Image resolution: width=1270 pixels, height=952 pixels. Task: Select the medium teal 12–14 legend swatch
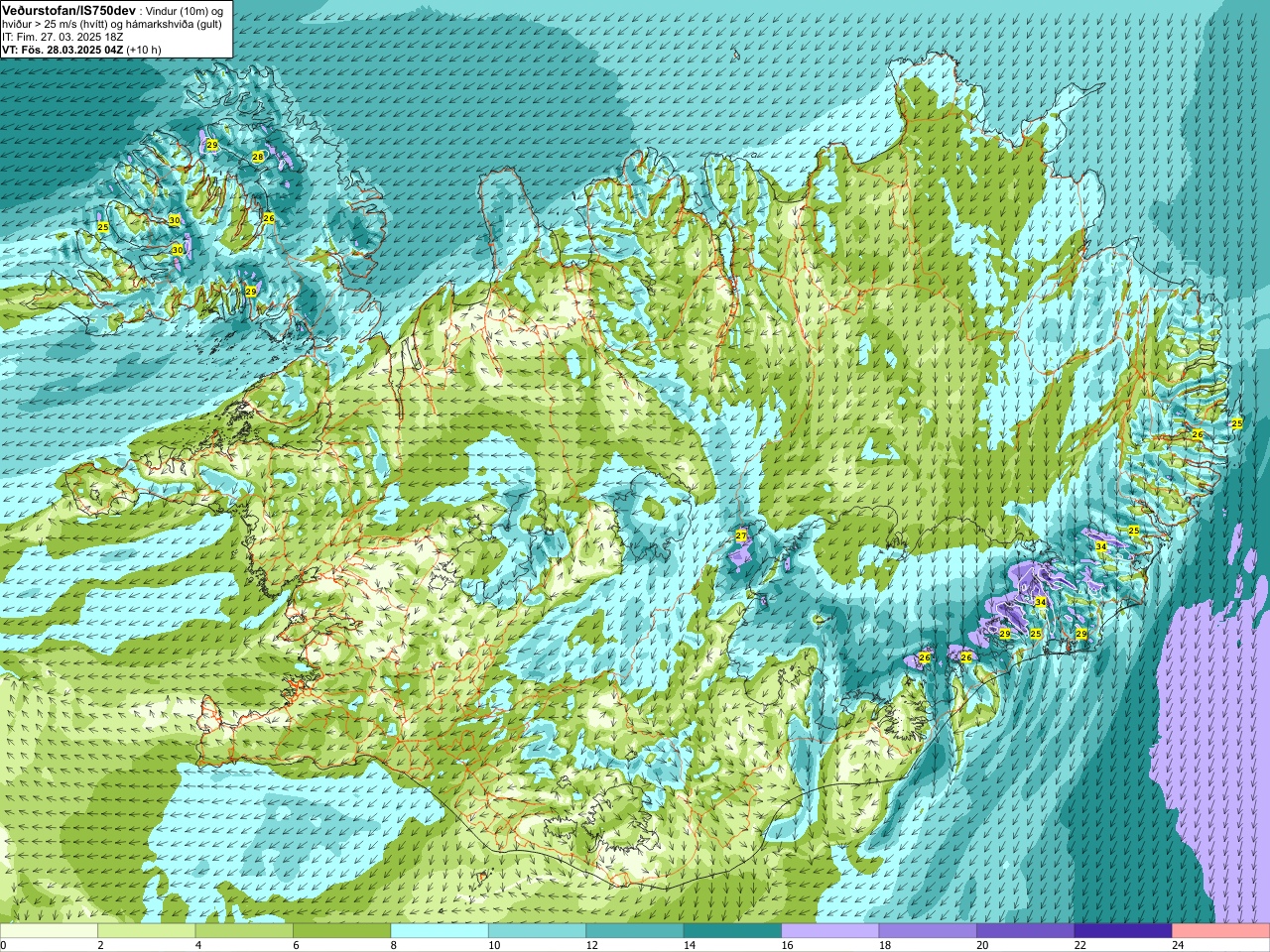[635, 931]
